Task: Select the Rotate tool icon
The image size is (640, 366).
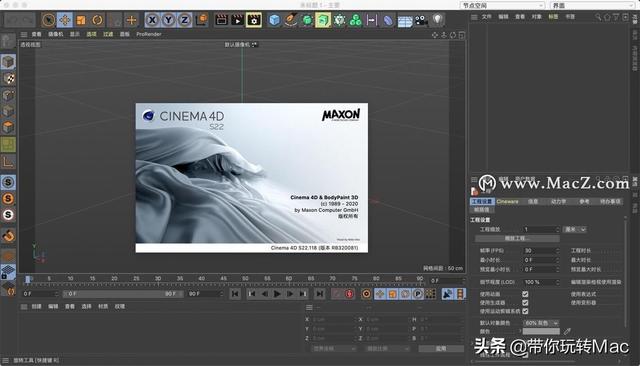Action: tap(97, 20)
